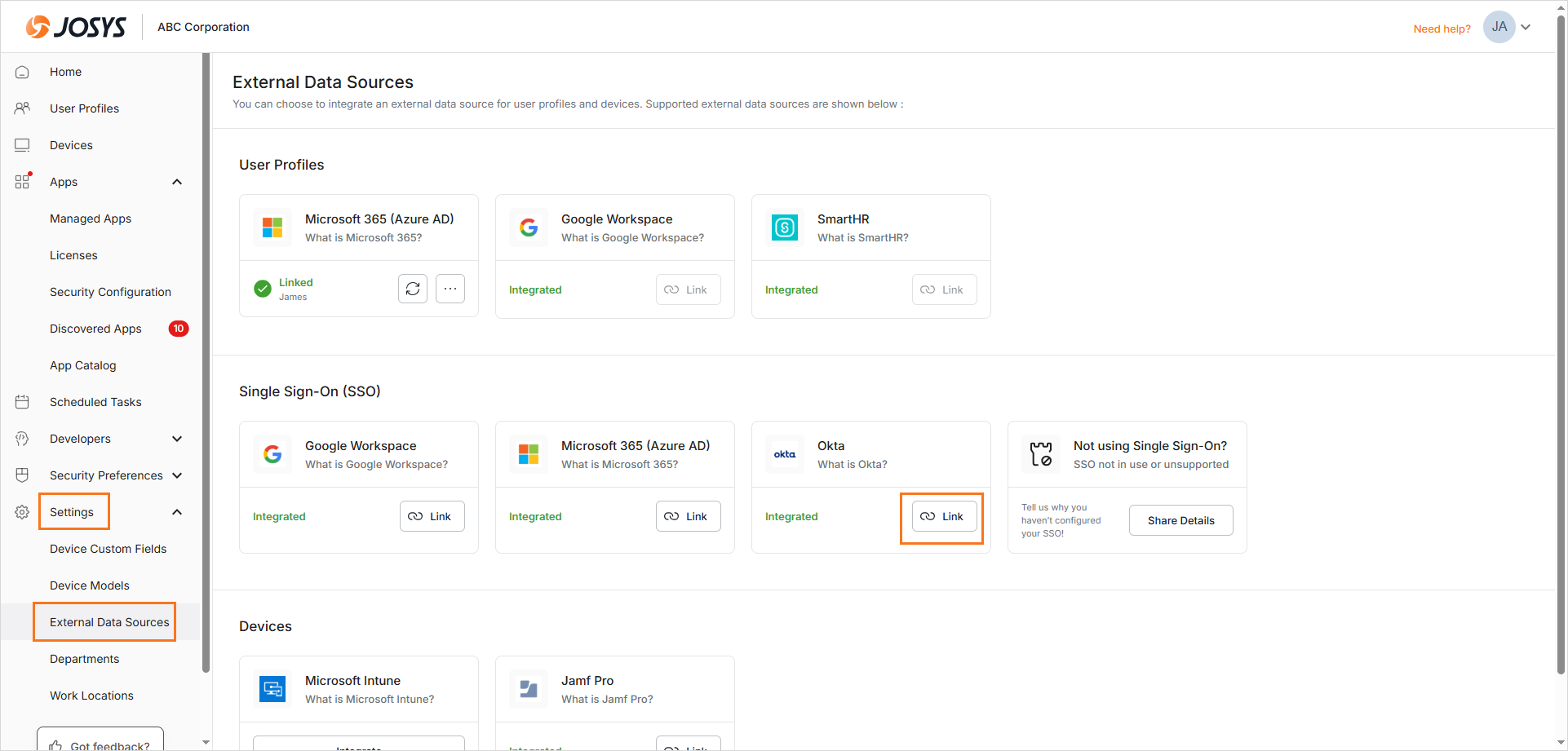1568x751 pixels.
Task: Click Link button for SmartHR
Action: point(945,289)
